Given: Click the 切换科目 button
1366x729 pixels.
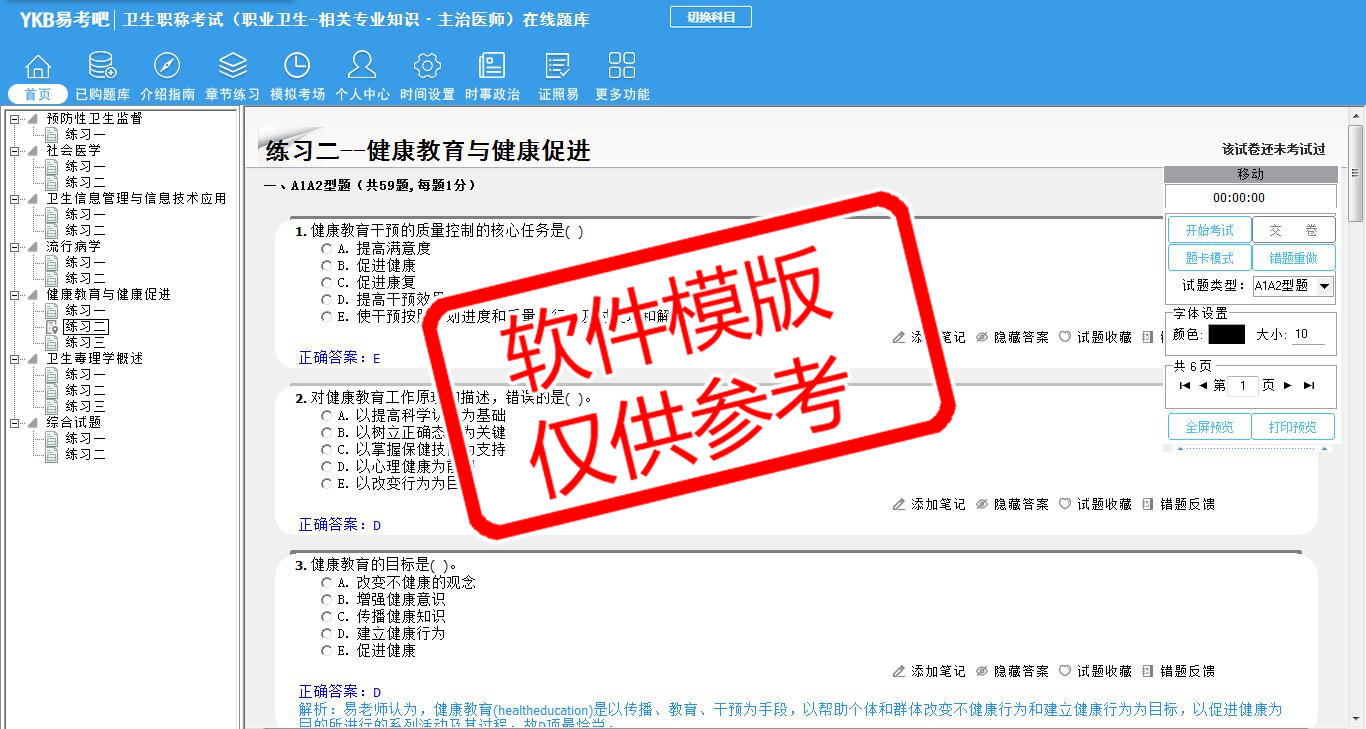Looking at the screenshot, I should 710,17.
